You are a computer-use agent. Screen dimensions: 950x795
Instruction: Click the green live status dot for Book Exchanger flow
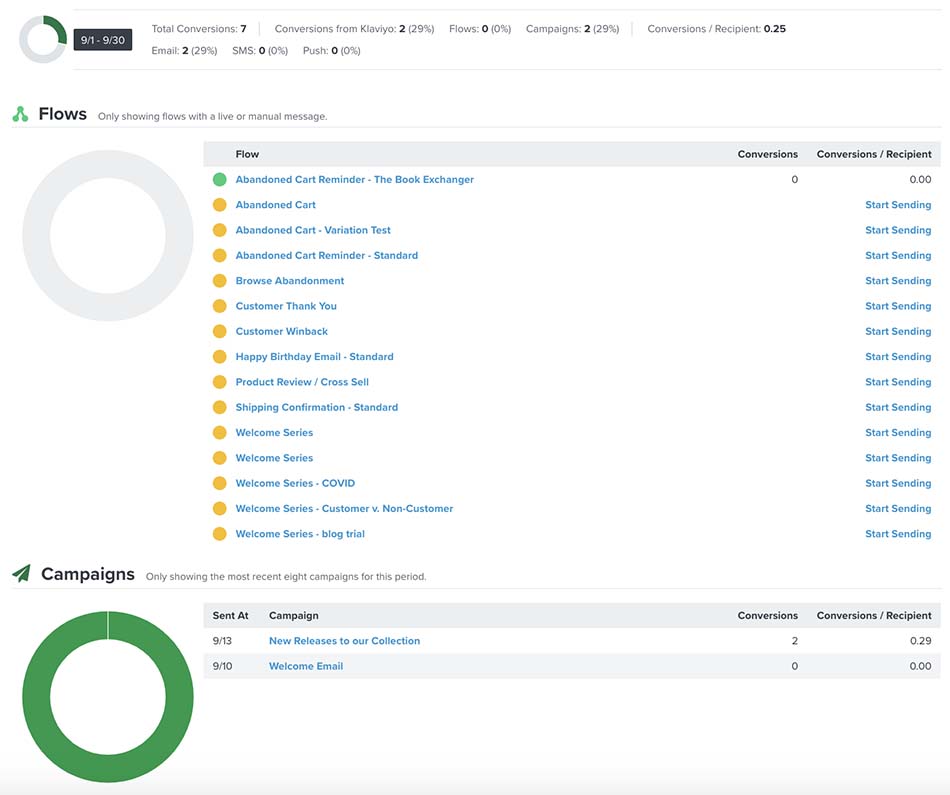(x=219, y=180)
